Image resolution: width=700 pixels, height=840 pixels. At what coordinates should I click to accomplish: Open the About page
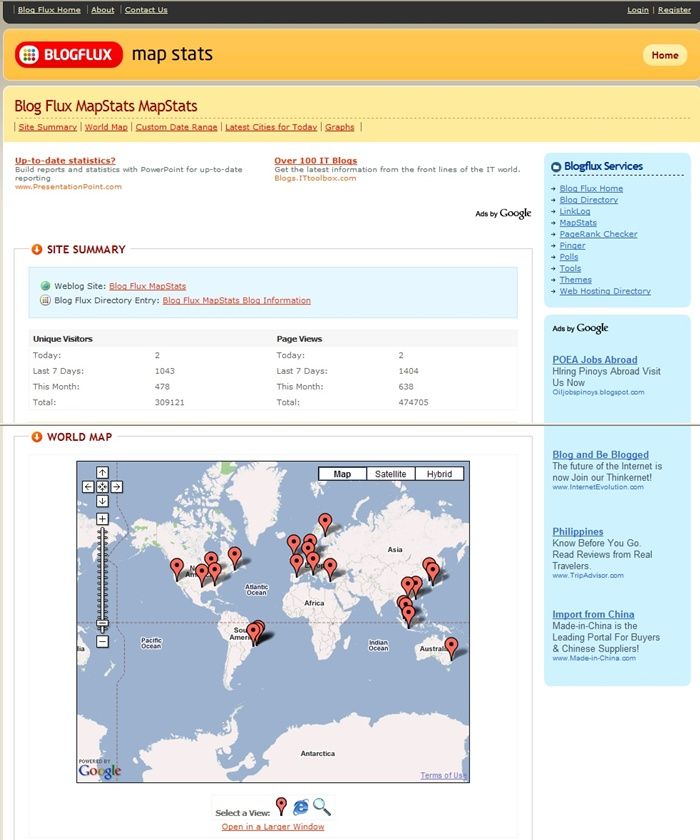click(103, 10)
